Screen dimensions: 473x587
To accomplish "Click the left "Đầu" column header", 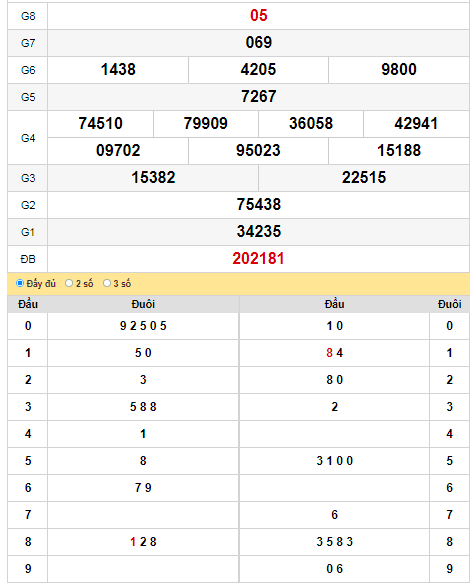I will [x=28, y=304].
